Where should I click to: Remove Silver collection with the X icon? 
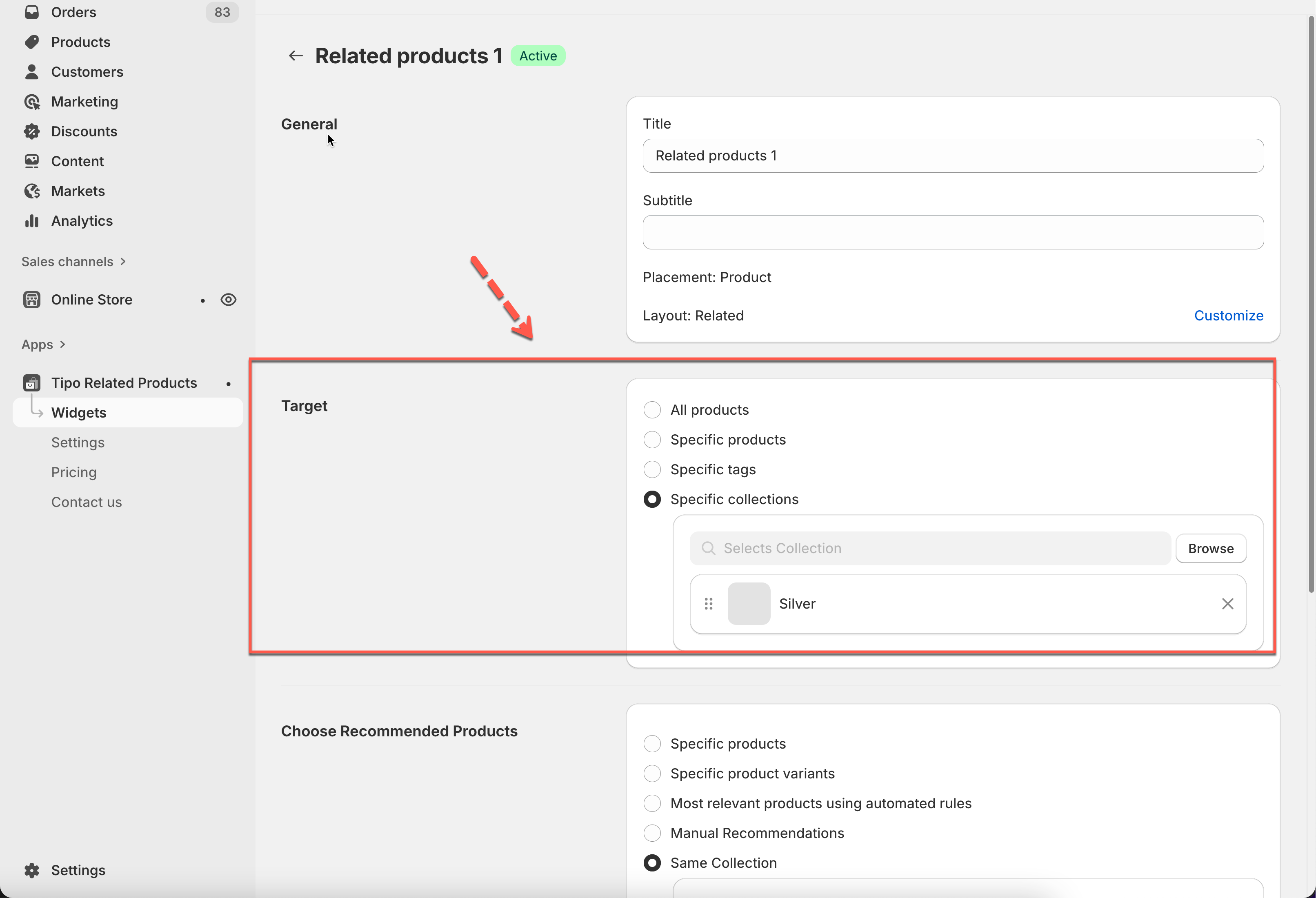1227,604
